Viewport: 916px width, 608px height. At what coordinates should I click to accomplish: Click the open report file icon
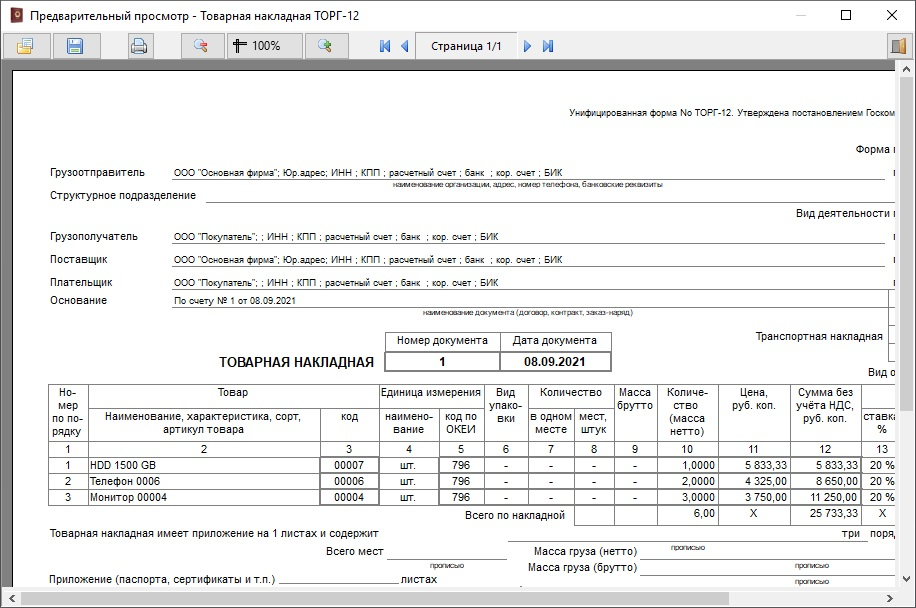point(25,46)
